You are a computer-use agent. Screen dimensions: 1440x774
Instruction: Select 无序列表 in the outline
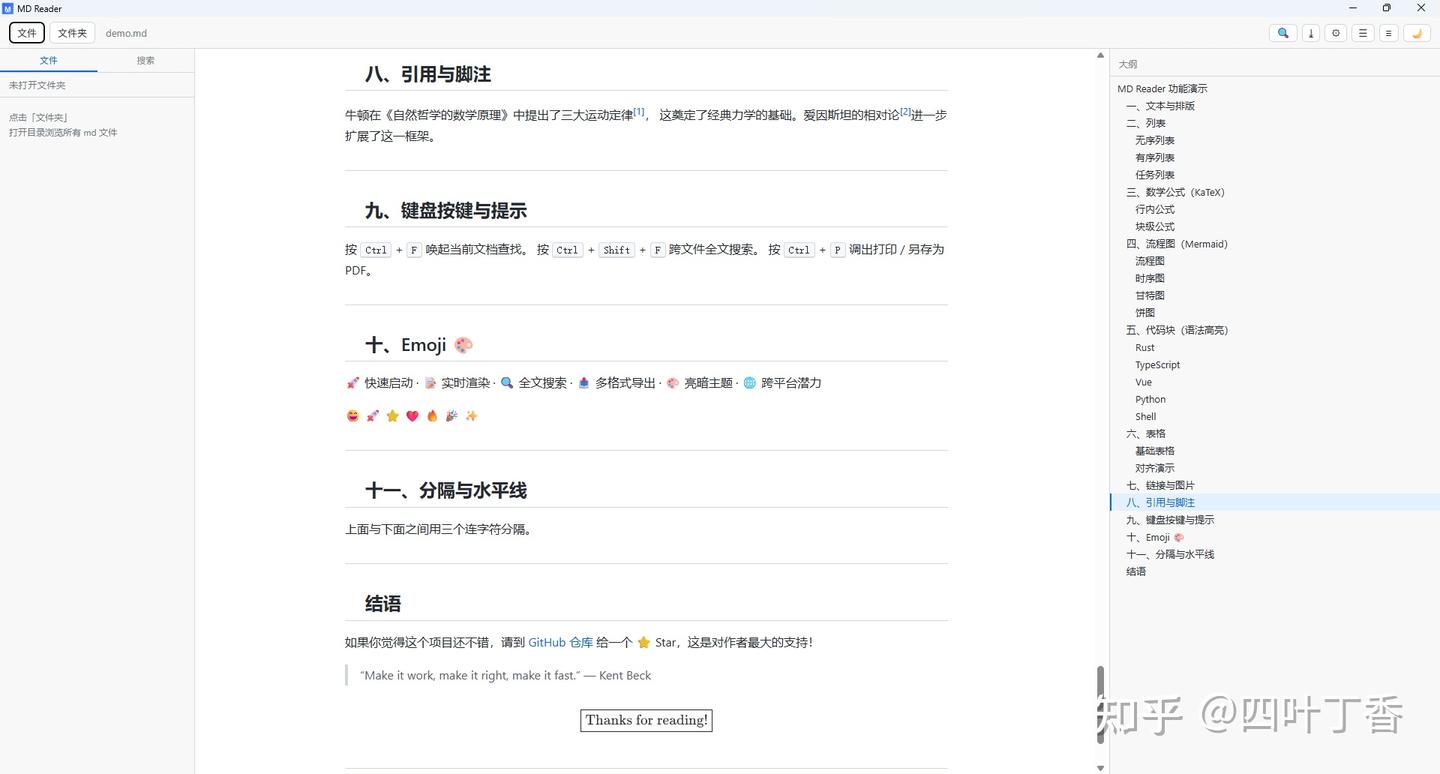click(x=1155, y=140)
